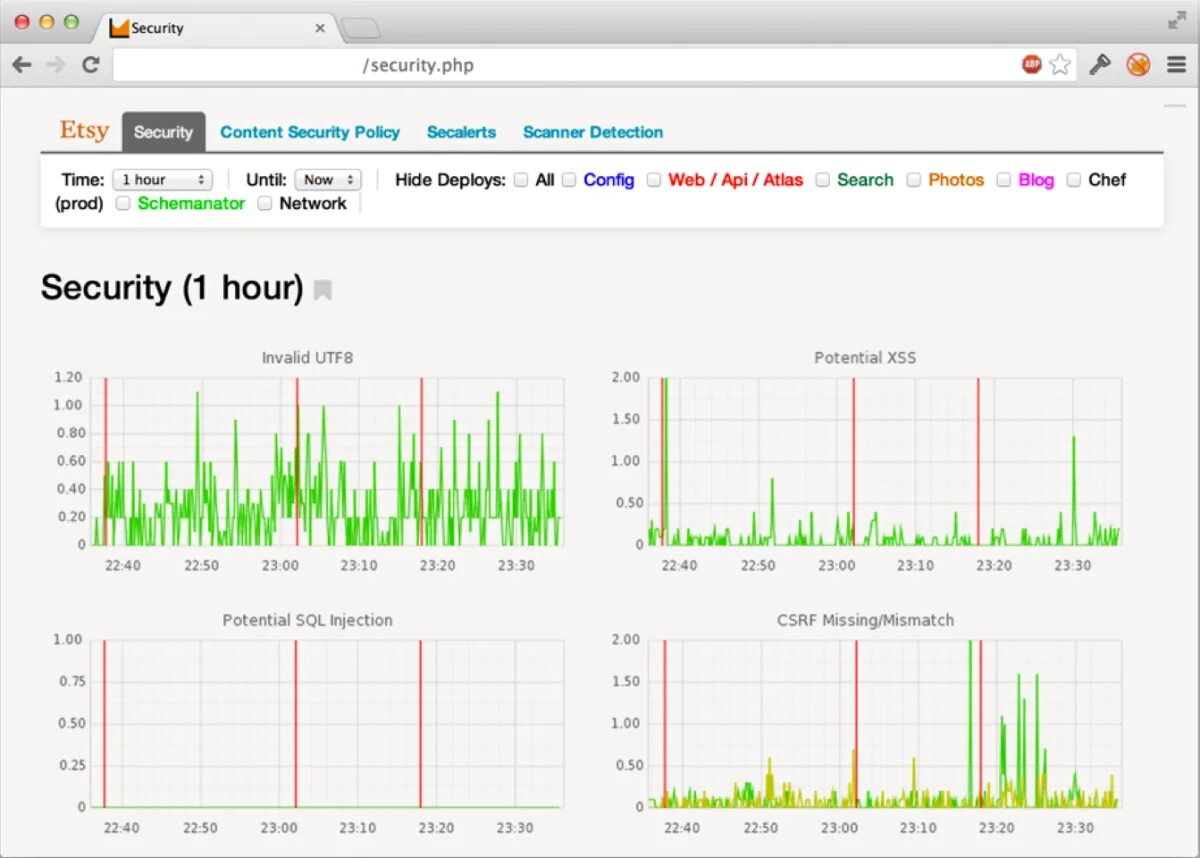Click the Blog label text

pyautogui.click(x=1036, y=180)
